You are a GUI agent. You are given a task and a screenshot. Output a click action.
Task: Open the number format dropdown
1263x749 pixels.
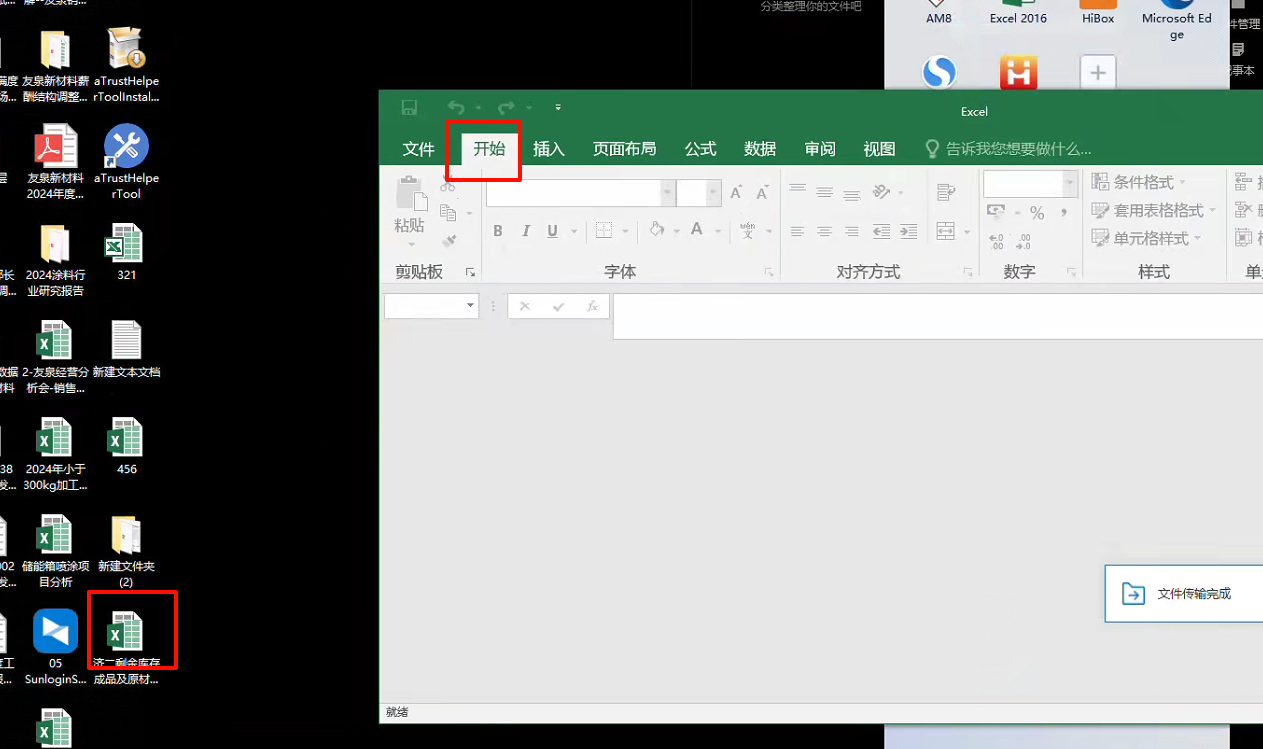[1069, 183]
